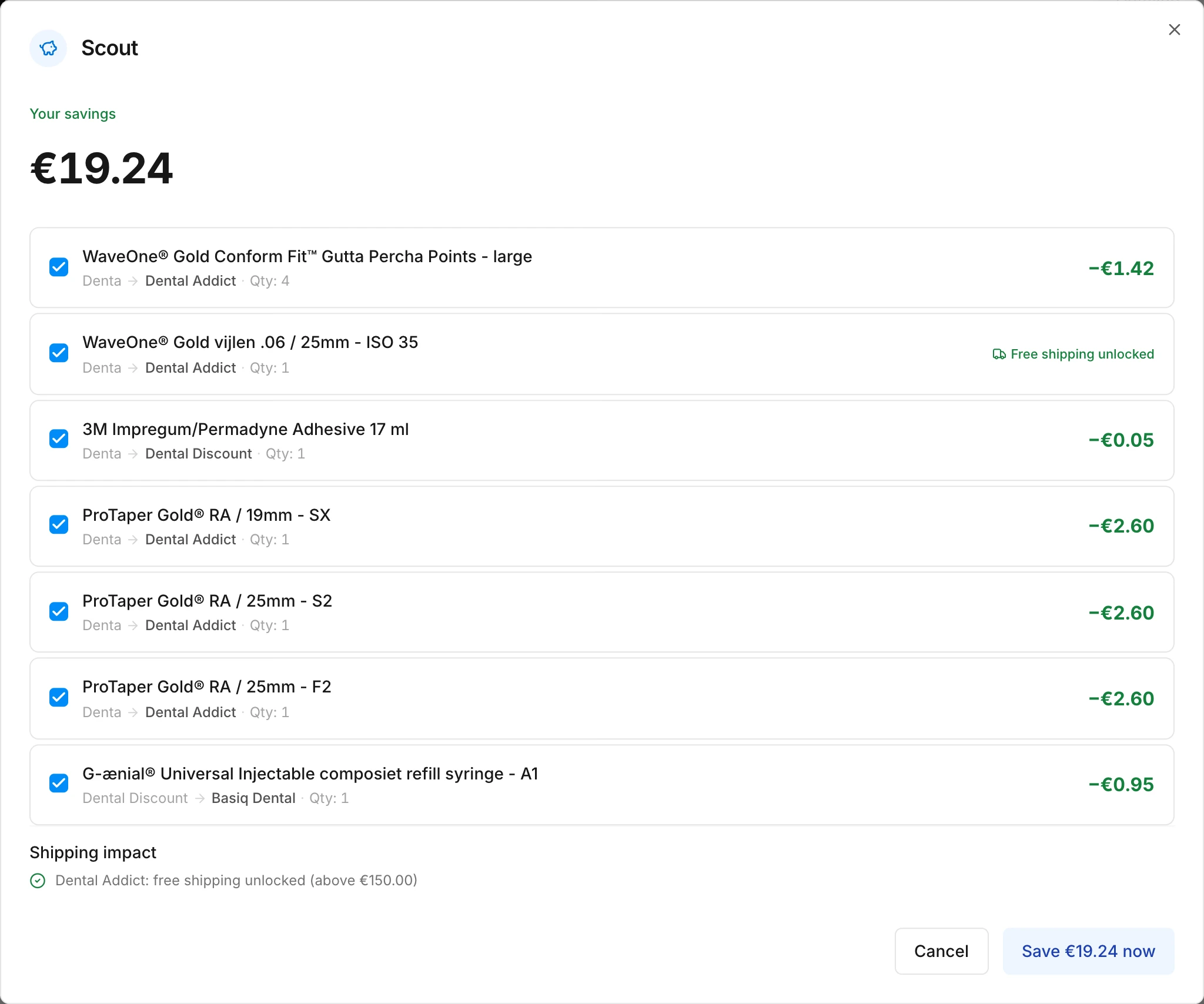Click the Free shipping unlocked label
This screenshot has width=1204, height=1004.
(x=1082, y=354)
